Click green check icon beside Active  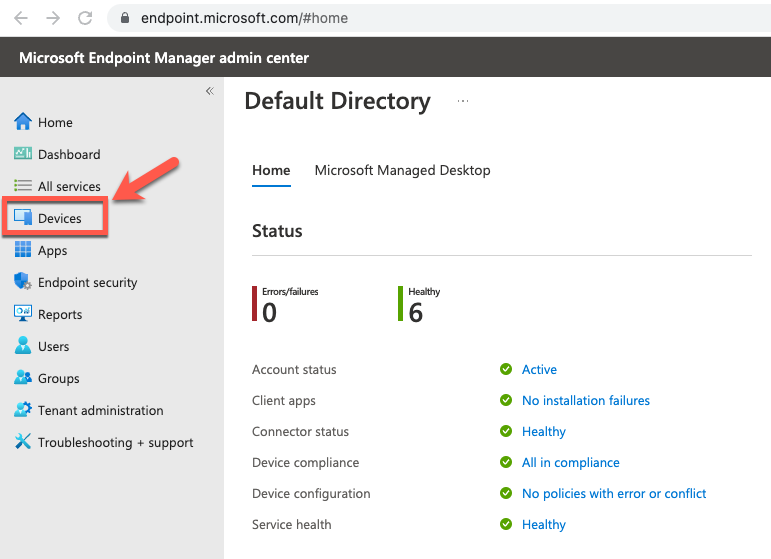click(506, 369)
